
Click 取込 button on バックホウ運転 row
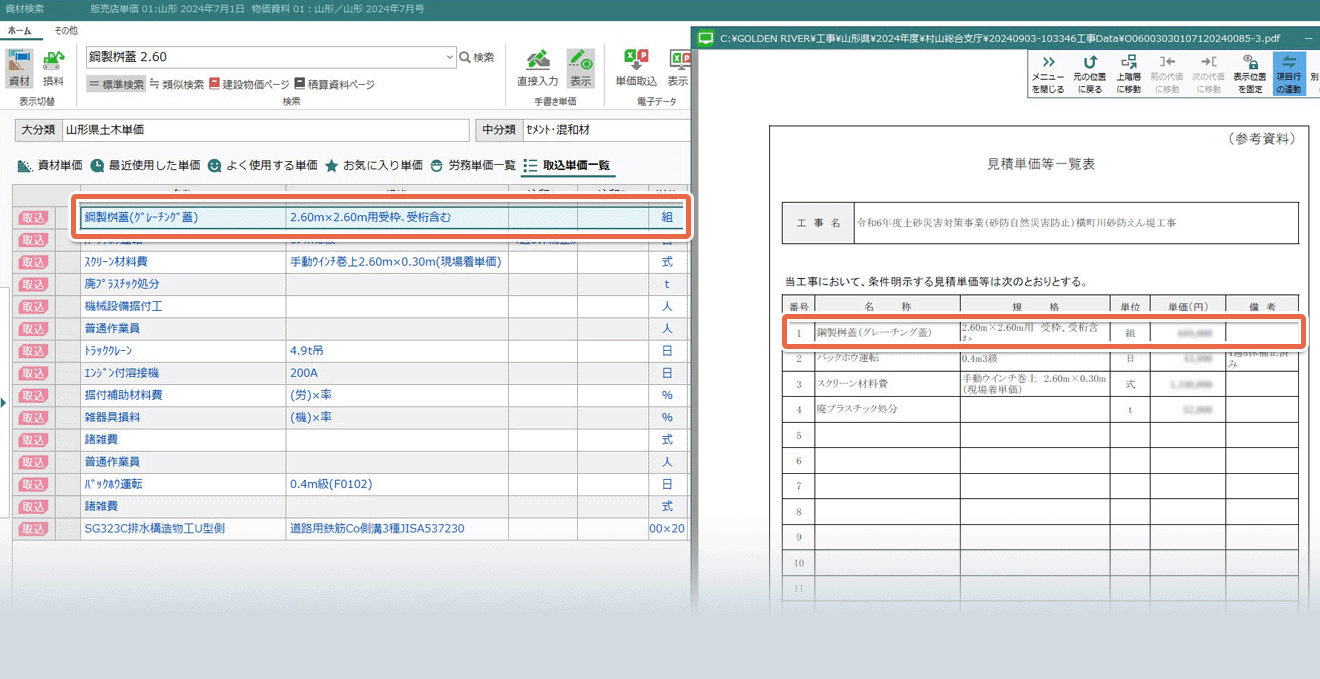tap(34, 484)
